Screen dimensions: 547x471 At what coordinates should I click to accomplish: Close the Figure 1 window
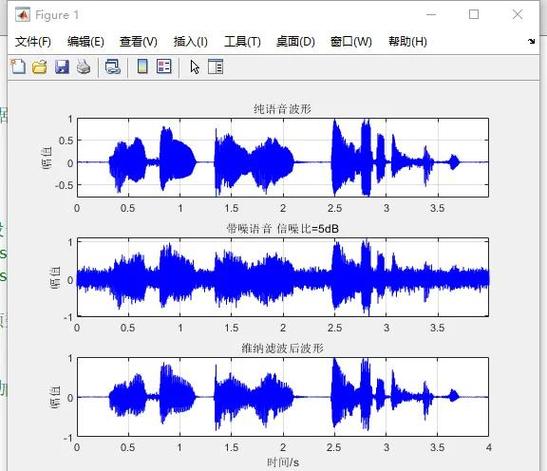(x=517, y=15)
